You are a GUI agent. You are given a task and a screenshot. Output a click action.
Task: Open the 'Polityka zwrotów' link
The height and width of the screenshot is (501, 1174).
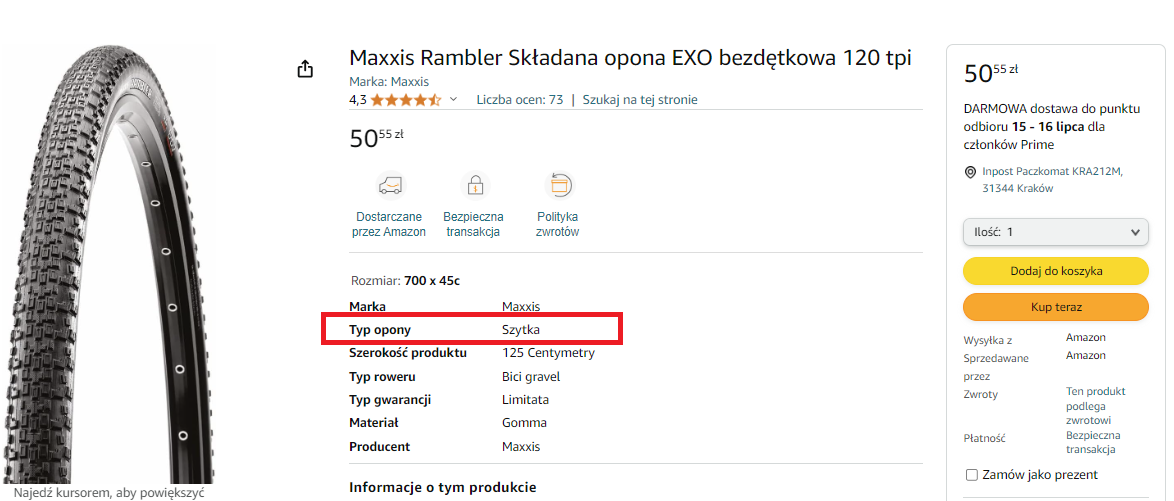[x=558, y=224]
